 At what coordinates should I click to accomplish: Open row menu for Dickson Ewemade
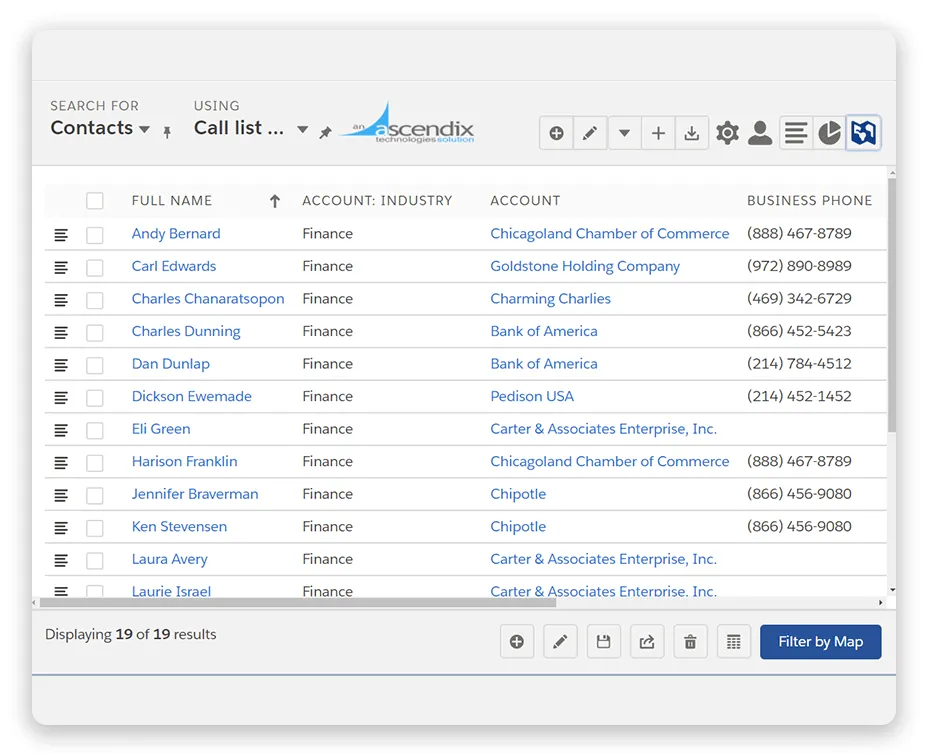(61, 398)
